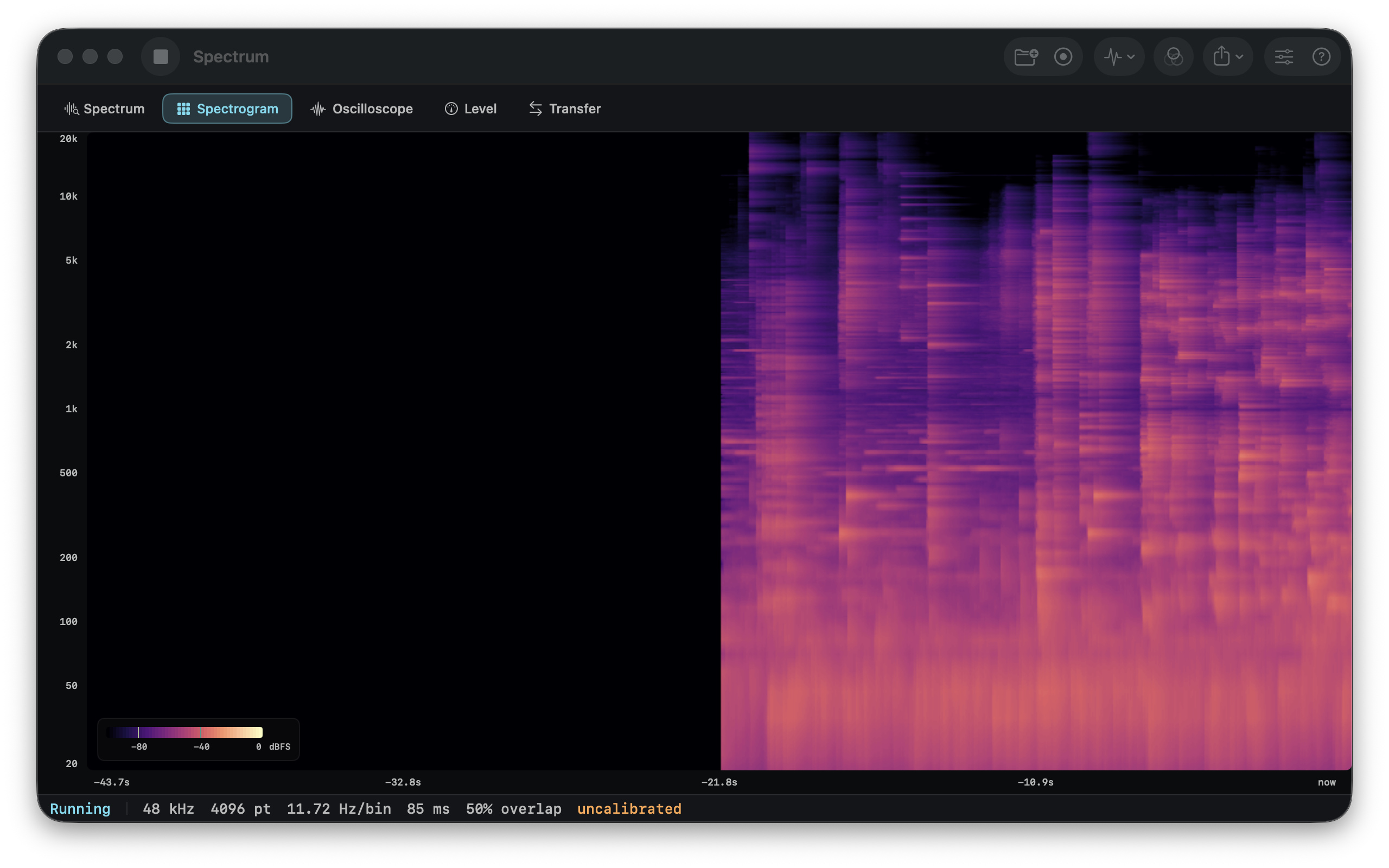
Task: Click the 'Spectrum' window title text
Action: (231, 57)
